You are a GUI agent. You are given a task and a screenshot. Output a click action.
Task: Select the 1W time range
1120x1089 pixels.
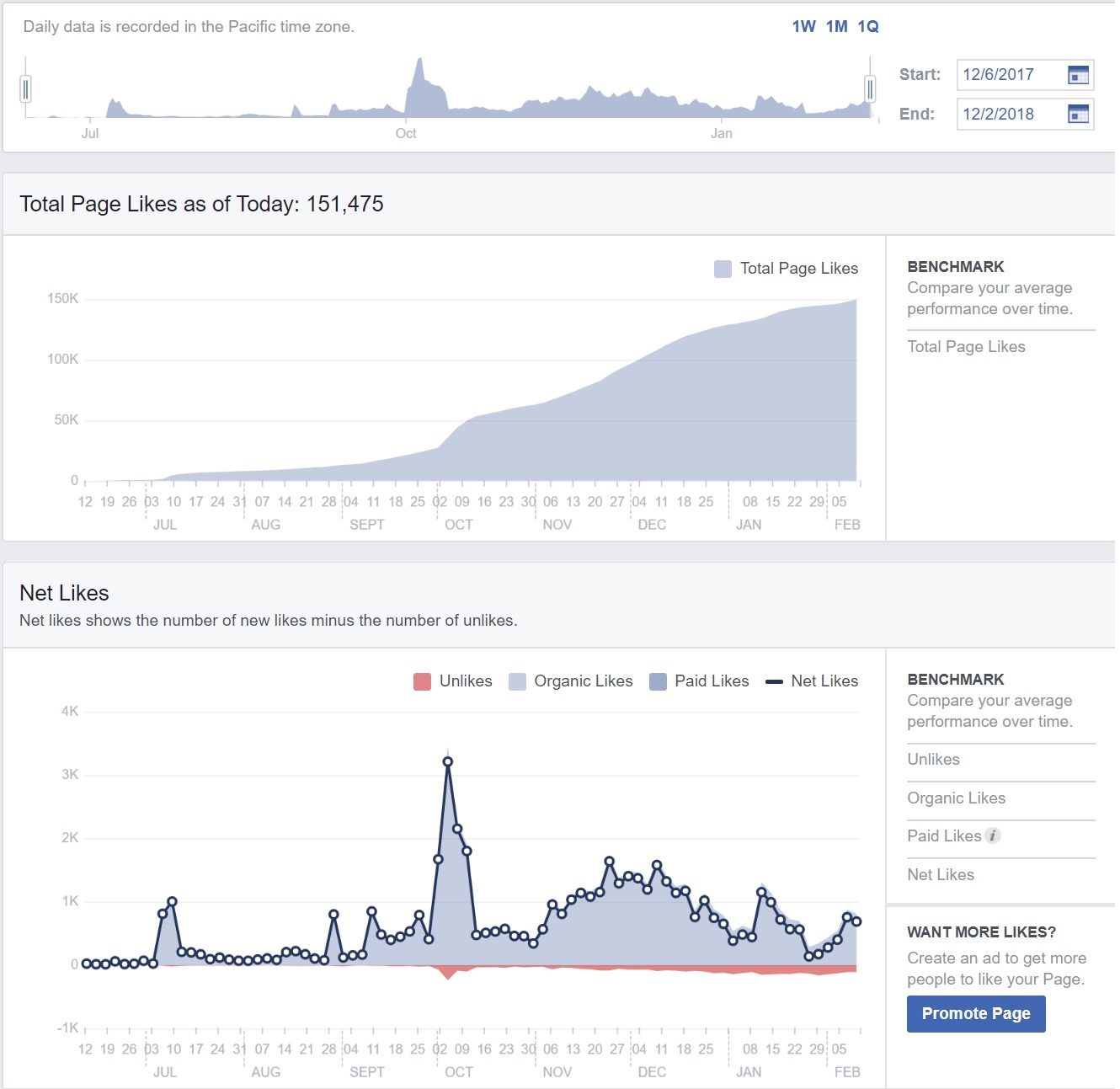pos(803,26)
